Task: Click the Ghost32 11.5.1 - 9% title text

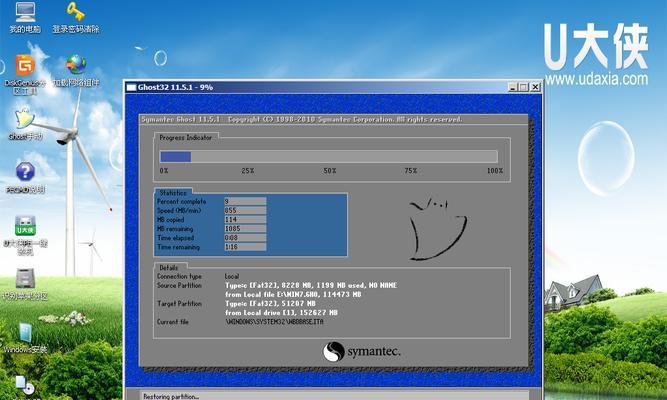Action: [x=175, y=87]
